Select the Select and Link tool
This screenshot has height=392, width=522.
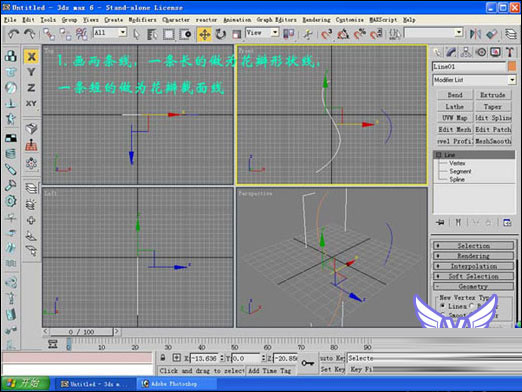click(x=49, y=34)
